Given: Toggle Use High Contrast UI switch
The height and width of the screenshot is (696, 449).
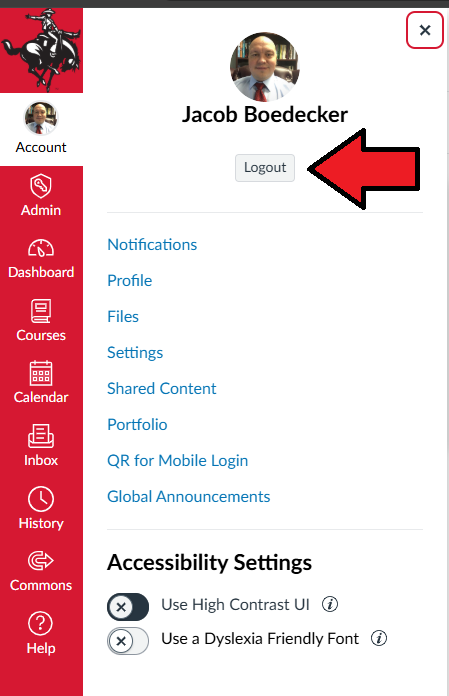Looking at the screenshot, I should pos(128,606).
